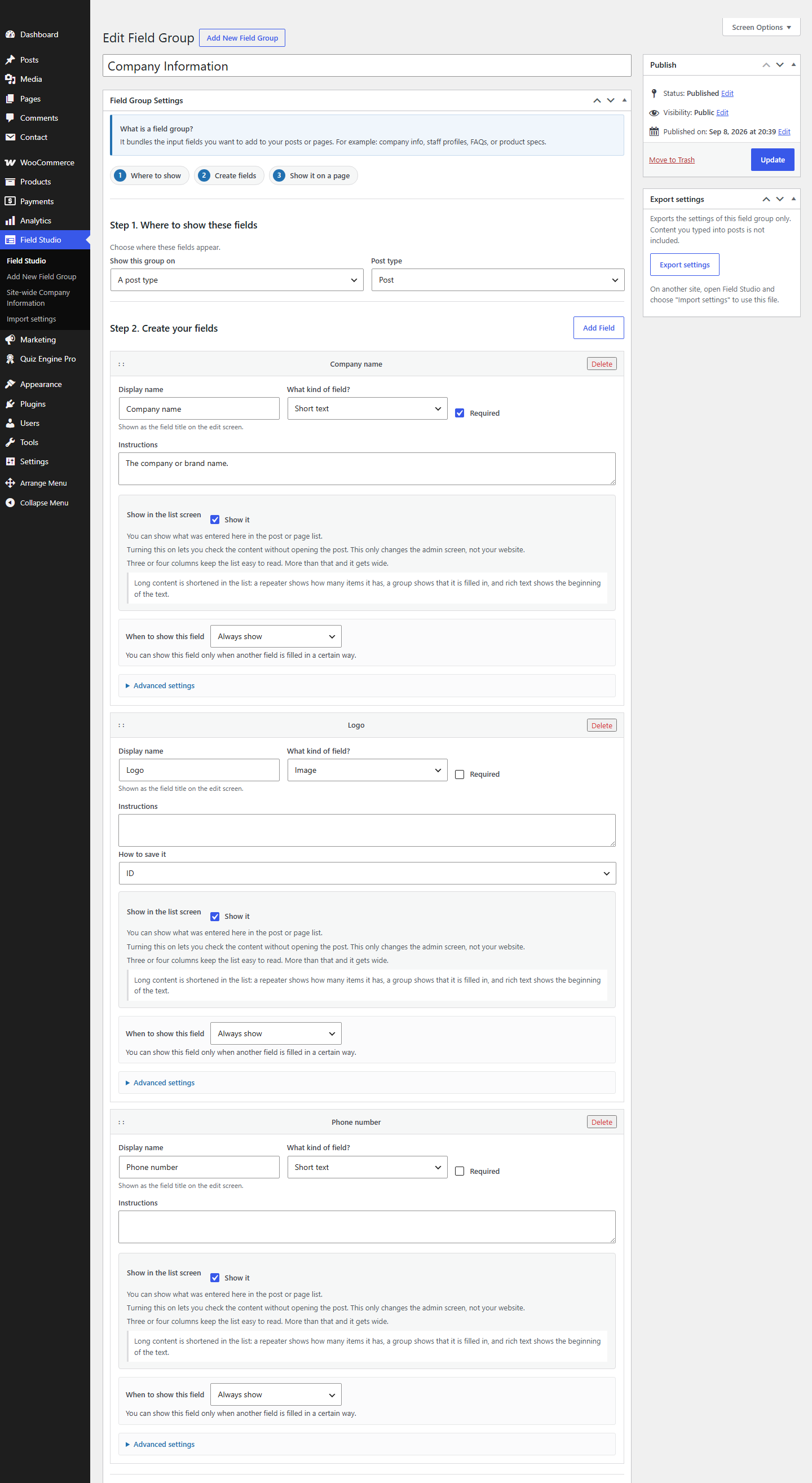Click the Collapse Menu arrow icon

[x=10, y=503]
